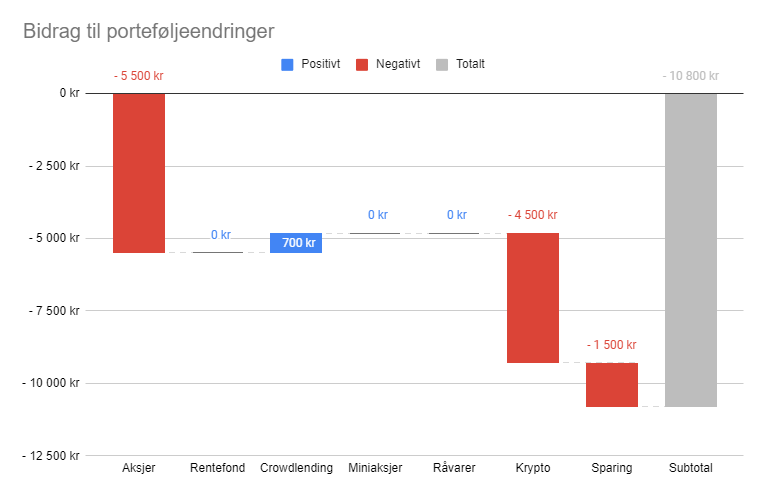Select the chart title Bidrag til porteføljeendringer
765x495 pixels.
click(149, 31)
